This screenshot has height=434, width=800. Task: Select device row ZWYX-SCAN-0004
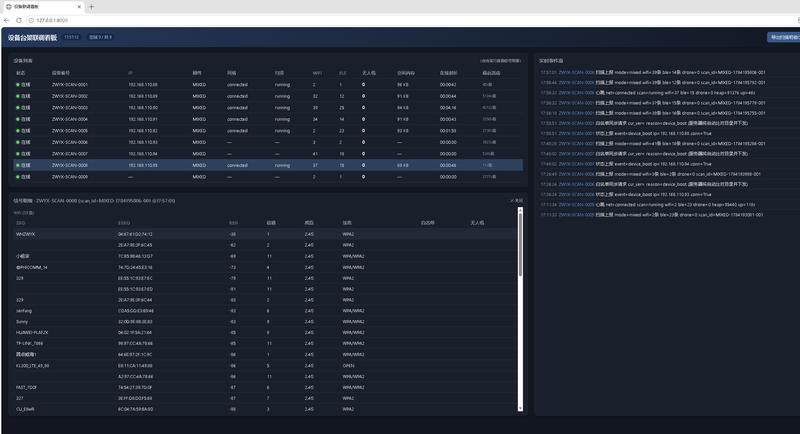point(268,119)
